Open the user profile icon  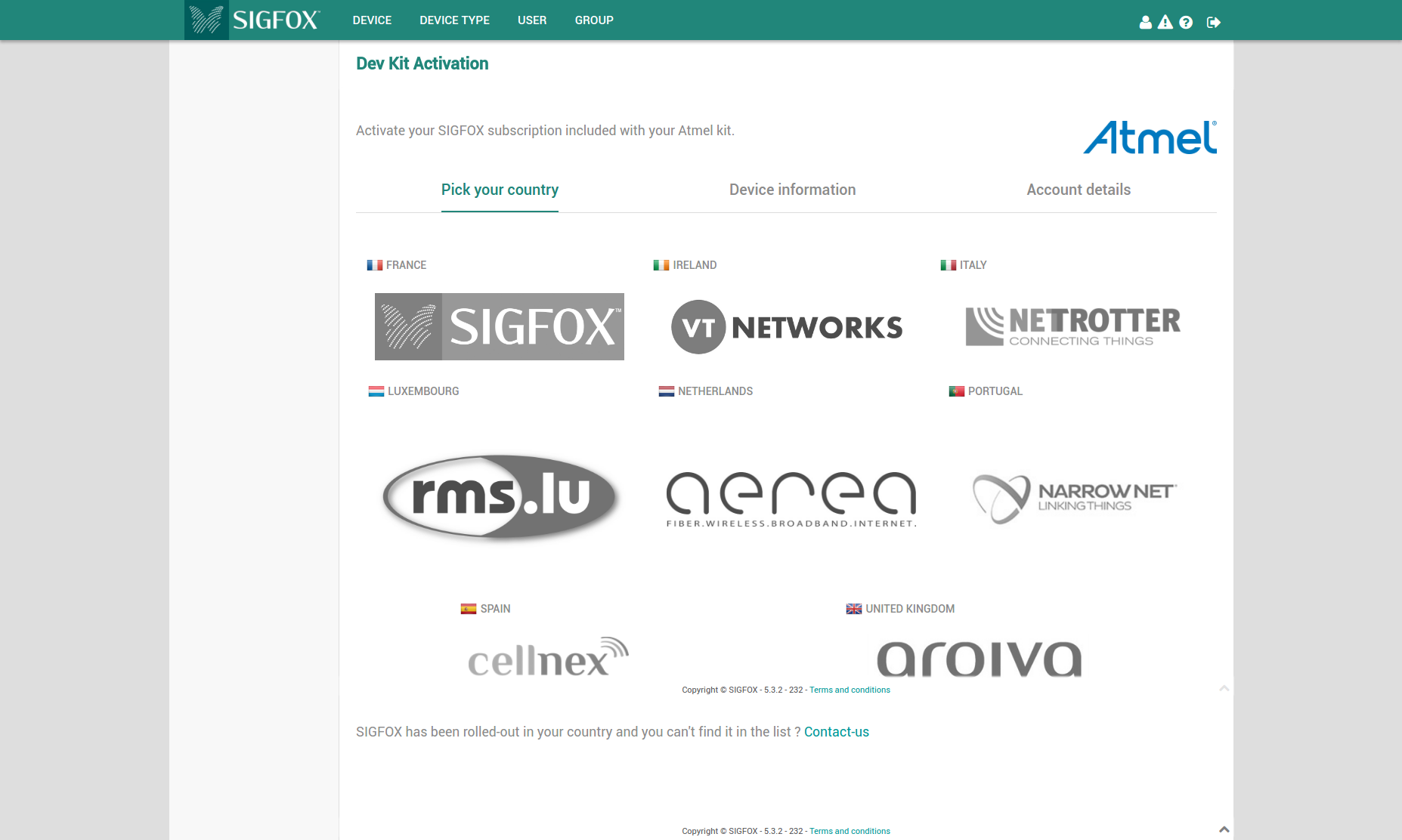point(1146,22)
